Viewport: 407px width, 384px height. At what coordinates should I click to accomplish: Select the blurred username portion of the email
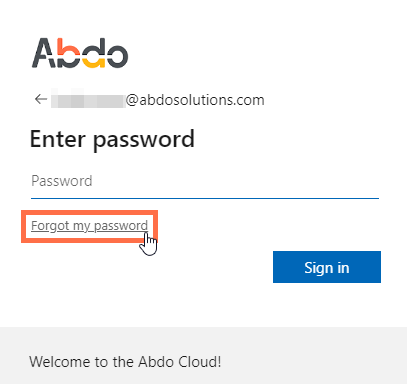[x=88, y=100]
